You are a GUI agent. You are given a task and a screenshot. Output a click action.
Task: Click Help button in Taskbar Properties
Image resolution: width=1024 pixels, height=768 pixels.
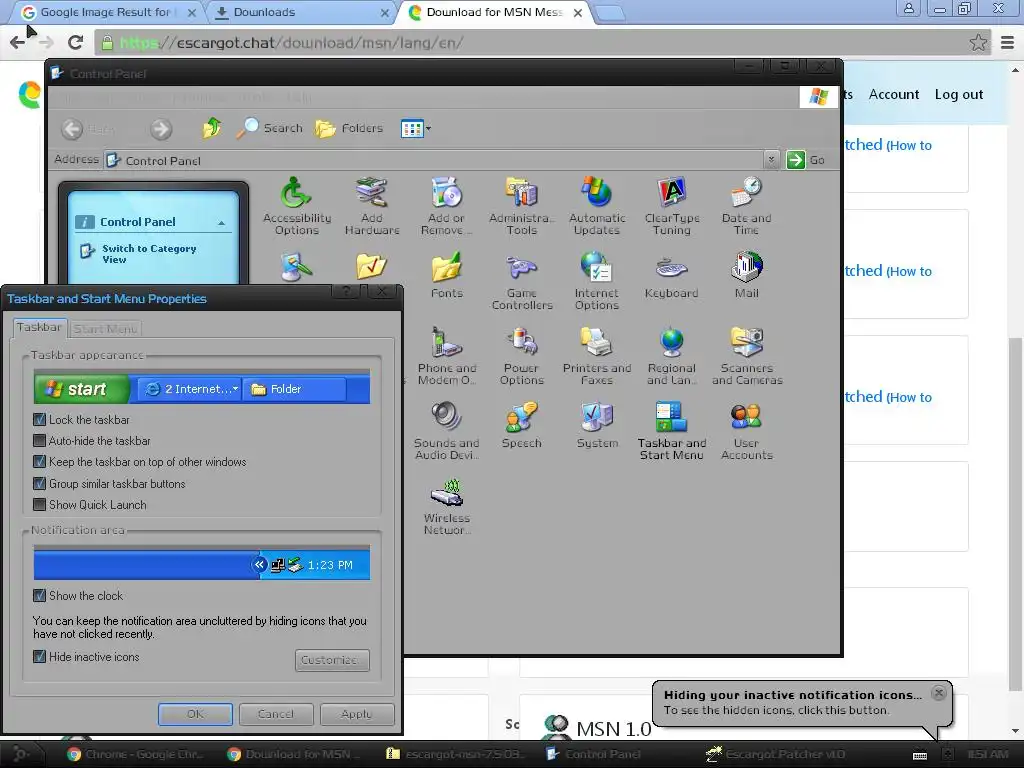(347, 291)
